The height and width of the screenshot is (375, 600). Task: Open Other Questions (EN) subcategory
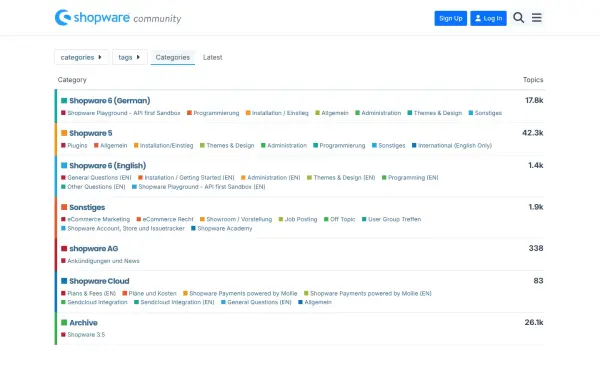click(x=96, y=187)
